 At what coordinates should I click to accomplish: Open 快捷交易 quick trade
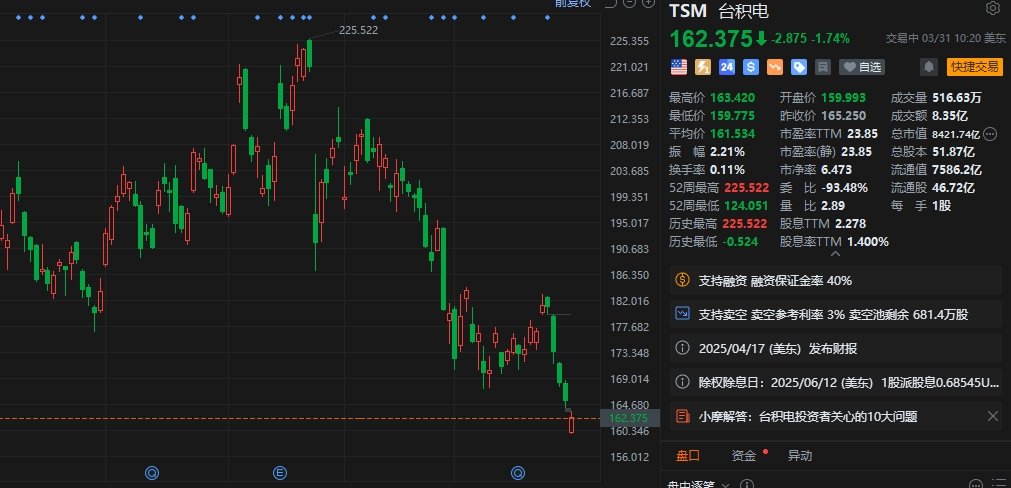pyautogui.click(x=974, y=66)
